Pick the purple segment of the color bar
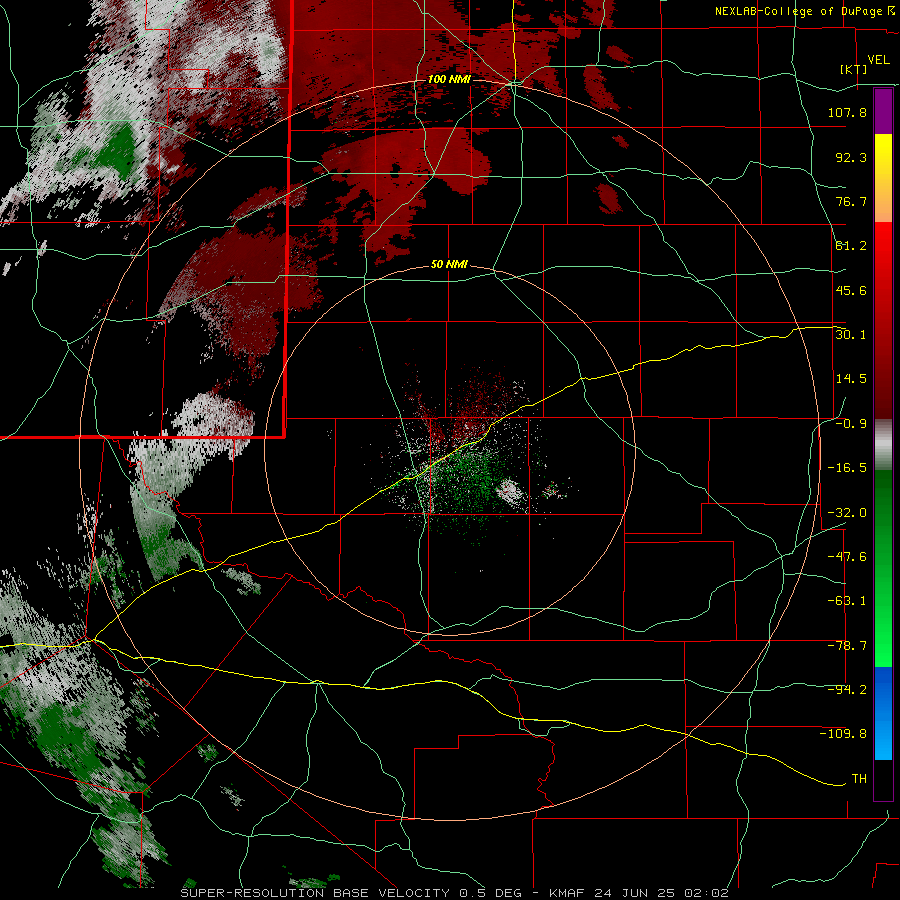 pyautogui.click(x=883, y=111)
